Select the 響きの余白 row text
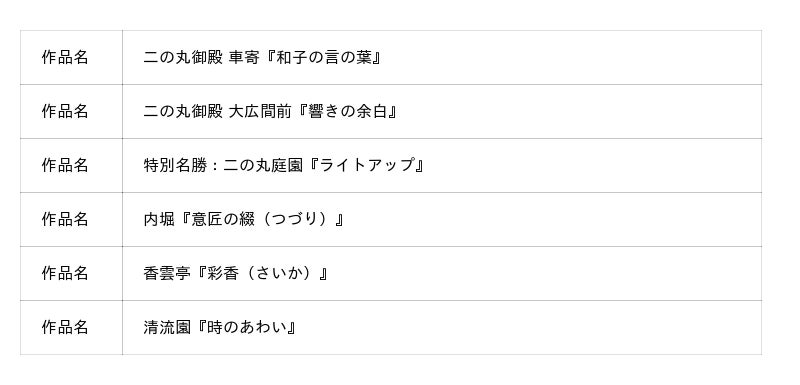 [270, 111]
